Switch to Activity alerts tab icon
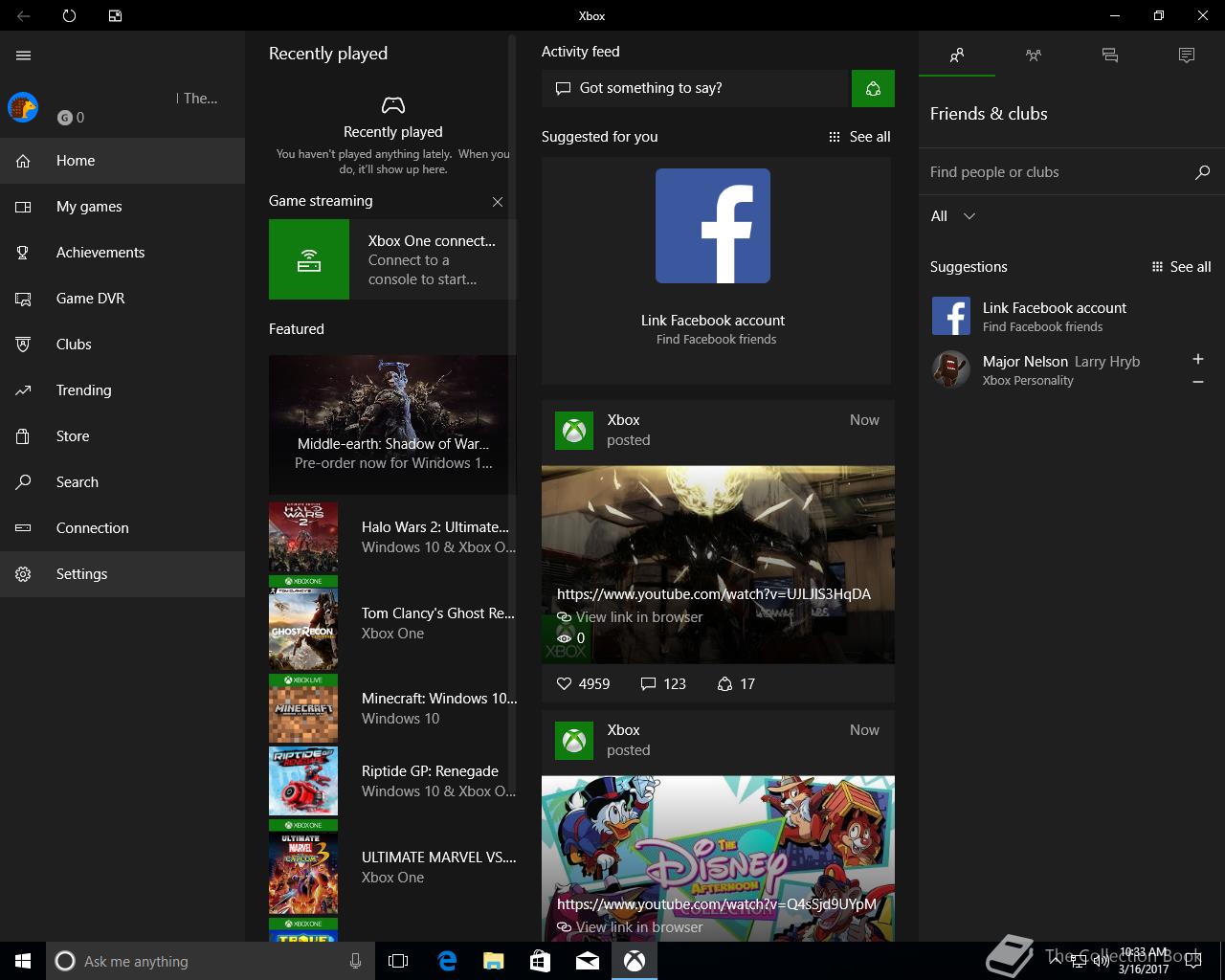 tap(1187, 56)
